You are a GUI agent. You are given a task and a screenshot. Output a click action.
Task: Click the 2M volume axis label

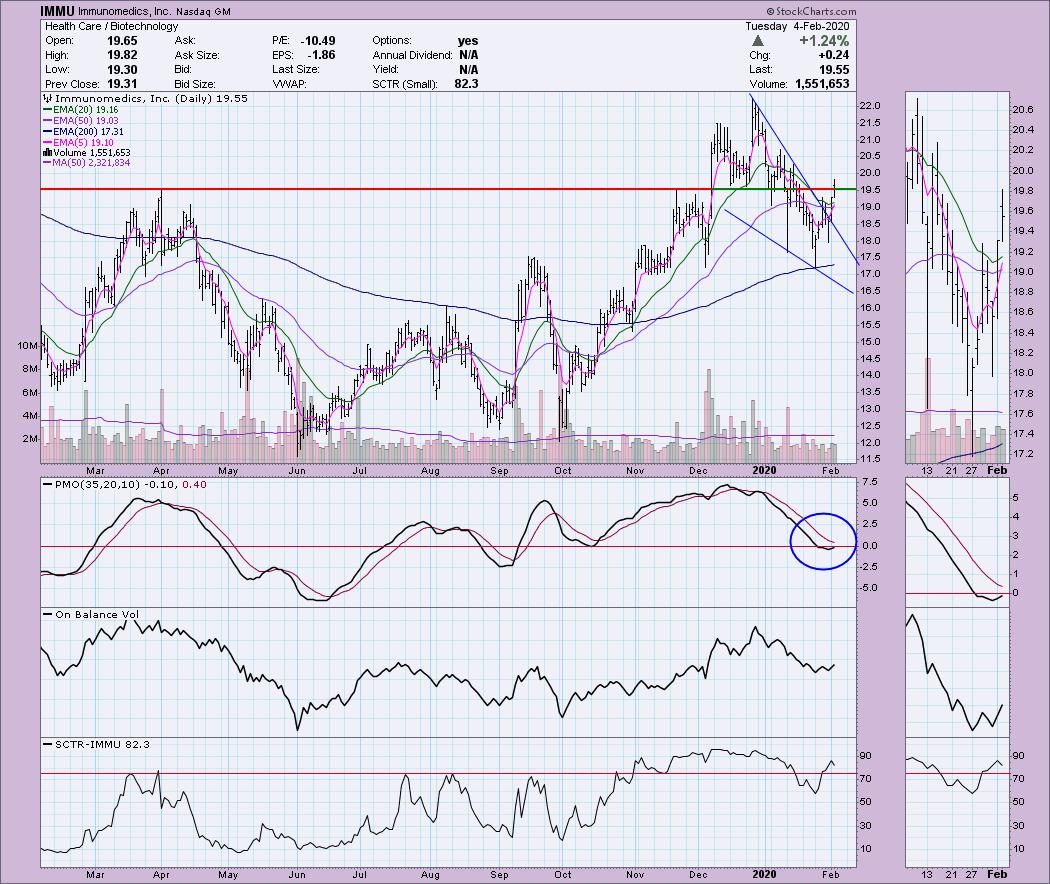(x=29, y=439)
